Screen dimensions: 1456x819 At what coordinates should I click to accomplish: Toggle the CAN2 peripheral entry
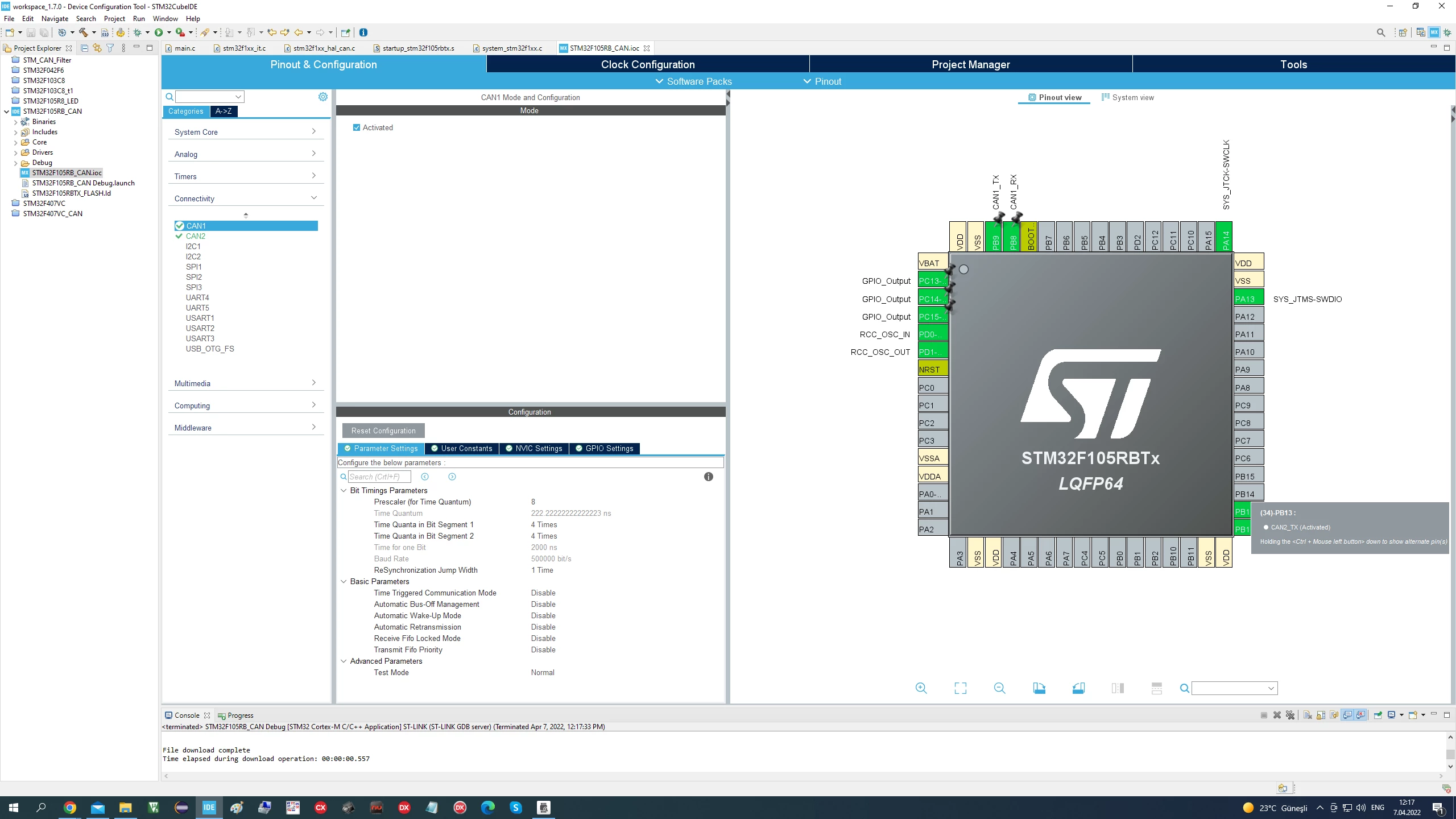click(x=195, y=236)
